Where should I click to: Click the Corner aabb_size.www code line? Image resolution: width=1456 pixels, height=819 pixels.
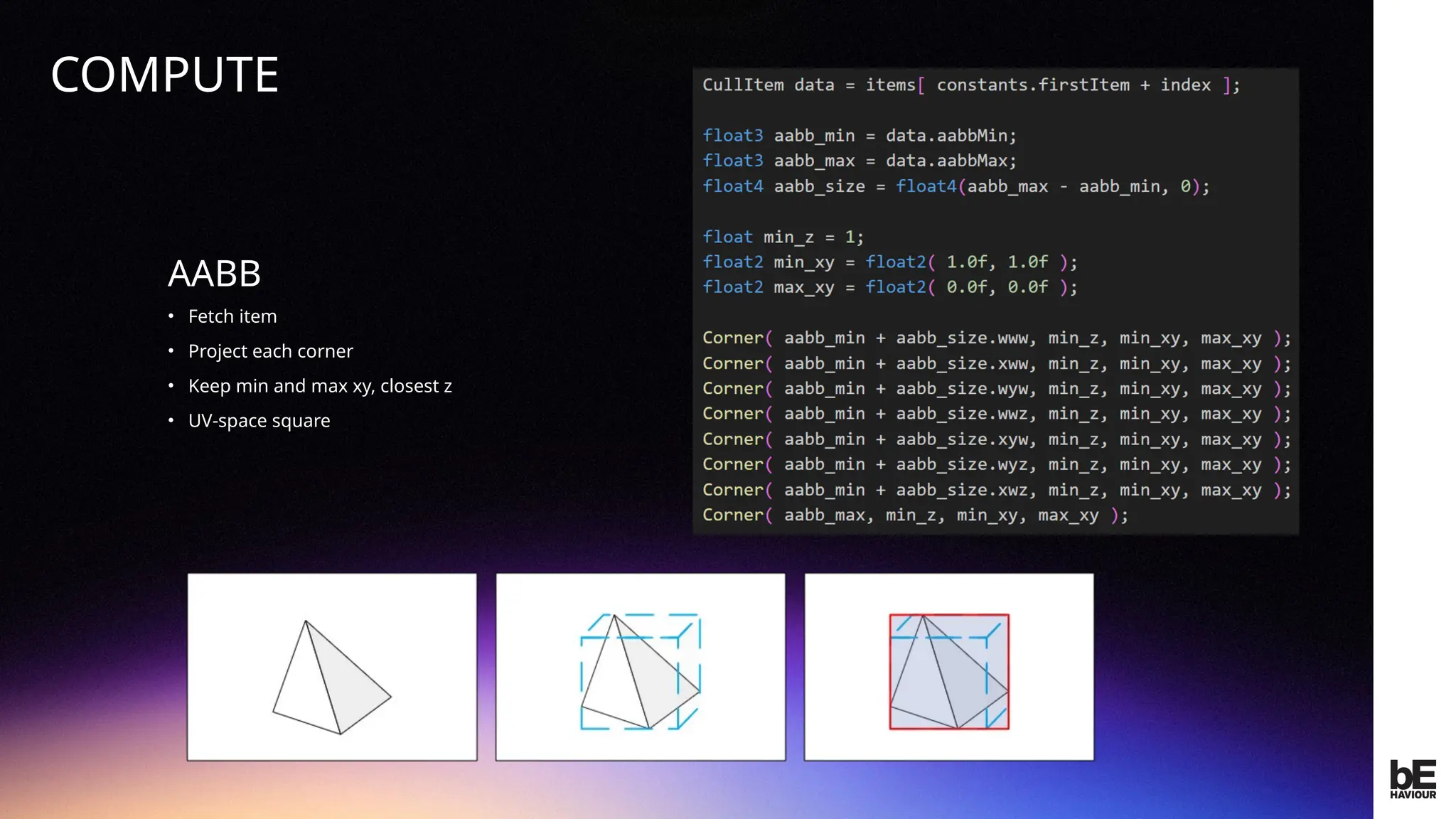(995, 338)
